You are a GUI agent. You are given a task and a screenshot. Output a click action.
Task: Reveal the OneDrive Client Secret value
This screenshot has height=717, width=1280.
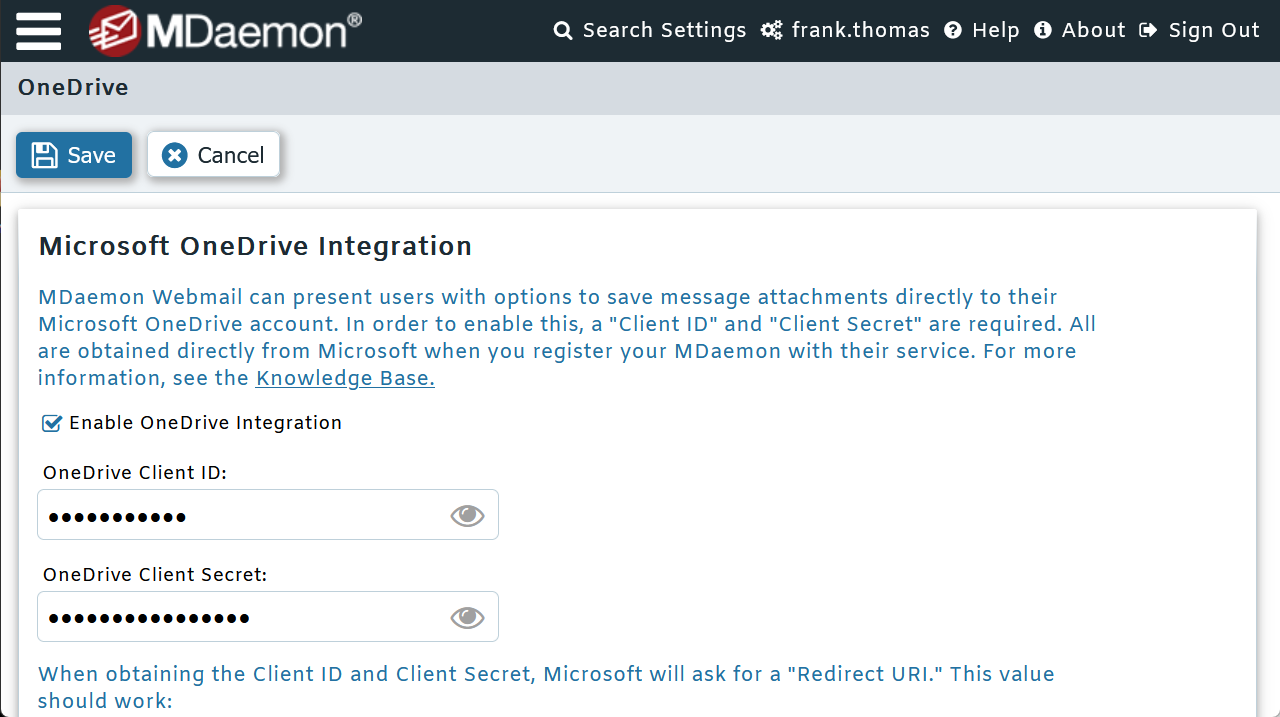pyautogui.click(x=466, y=616)
